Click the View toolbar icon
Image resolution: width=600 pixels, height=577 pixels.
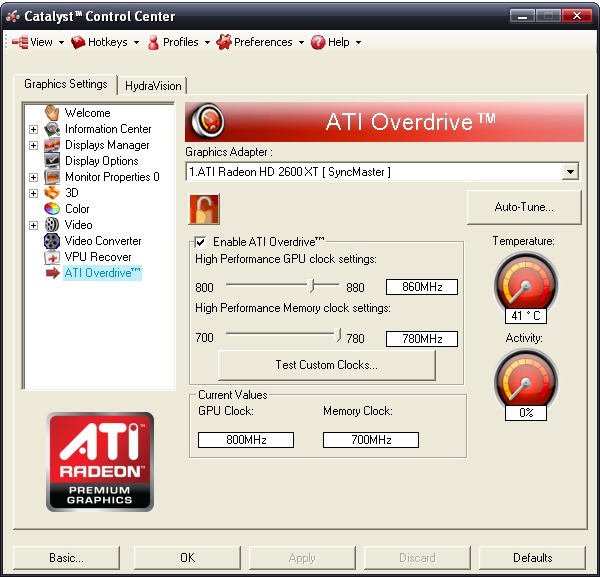tap(20, 42)
